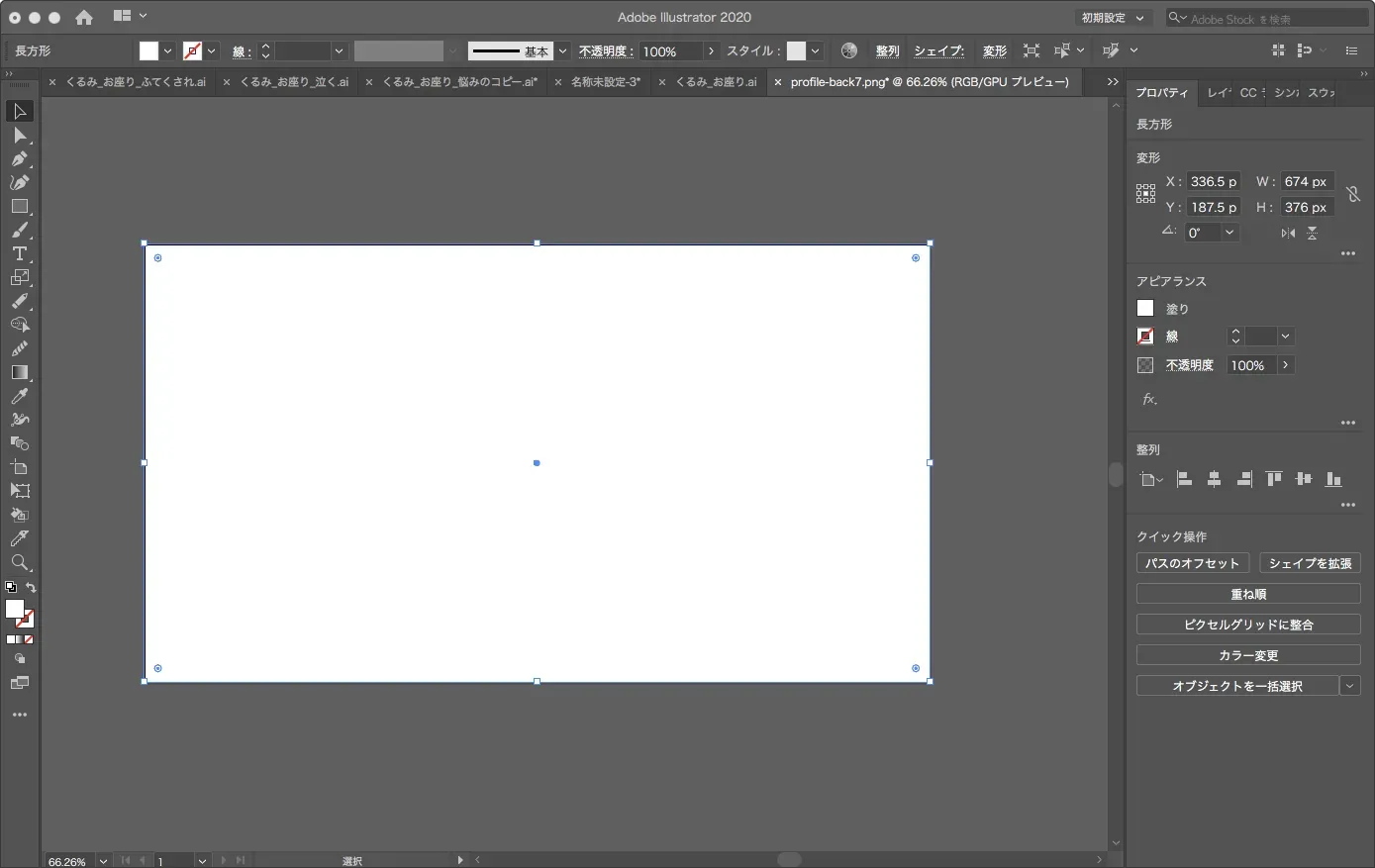This screenshot has width=1375, height=868.
Task: Select the Pen tool
Action: click(x=19, y=158)
